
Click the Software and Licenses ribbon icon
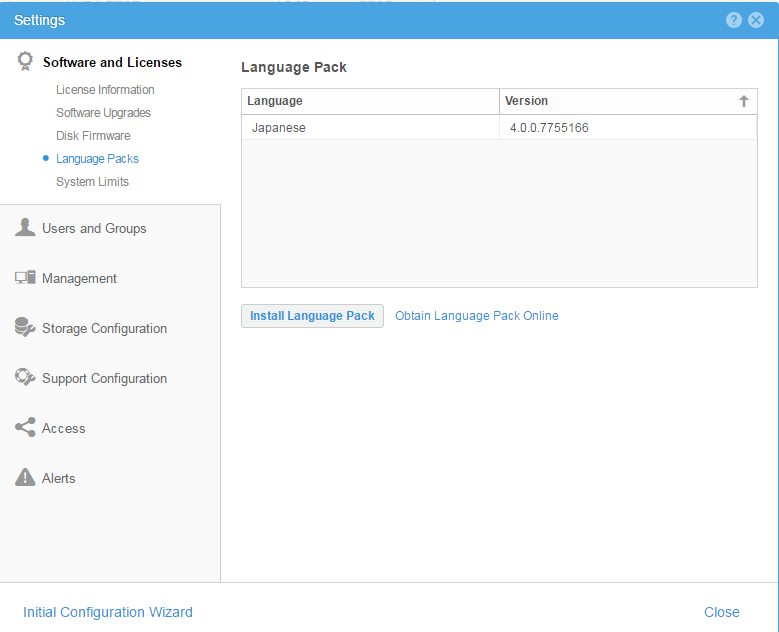coord(25,62)
